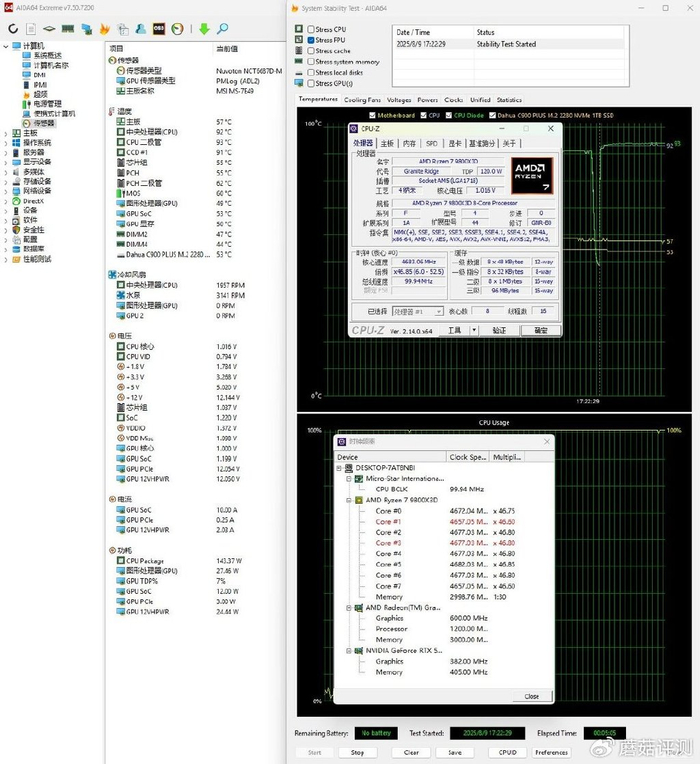Open the 内存 tab in CPU-Z
This screenshot has width=700, height=764.
point(409,143)
